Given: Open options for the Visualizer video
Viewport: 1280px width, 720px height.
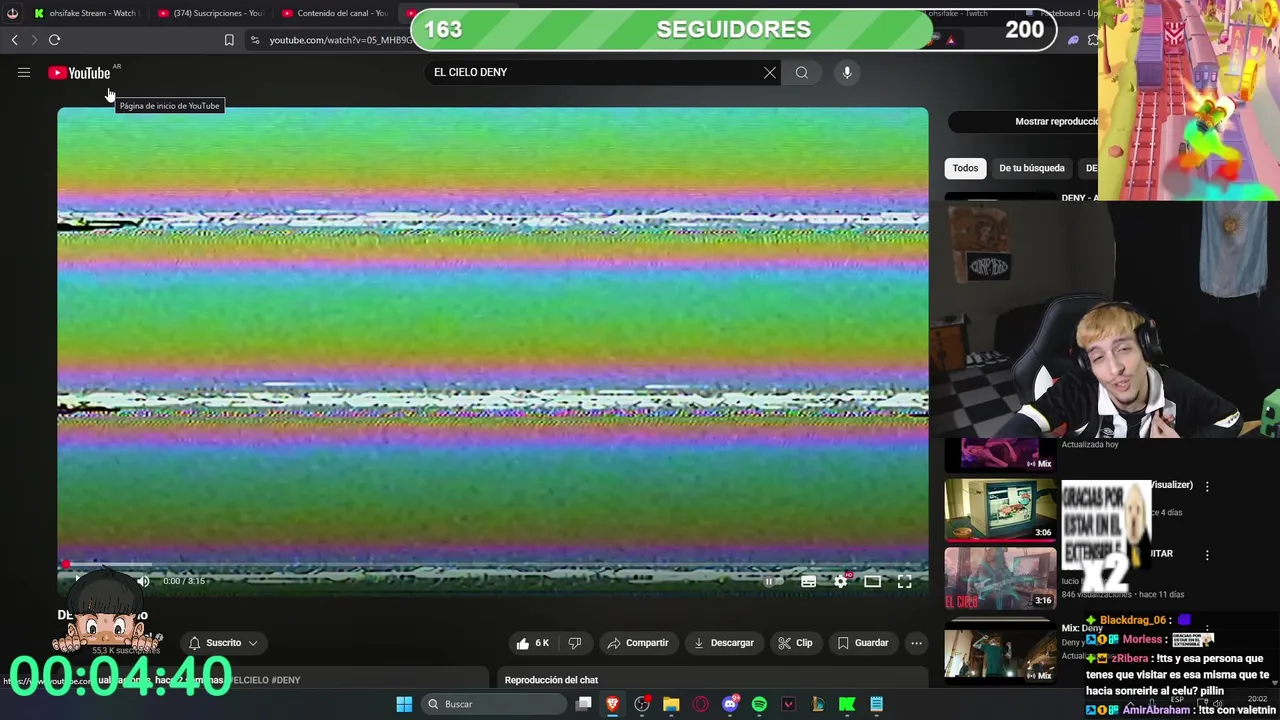Looking at the screenshot, I should (1207, 486).
